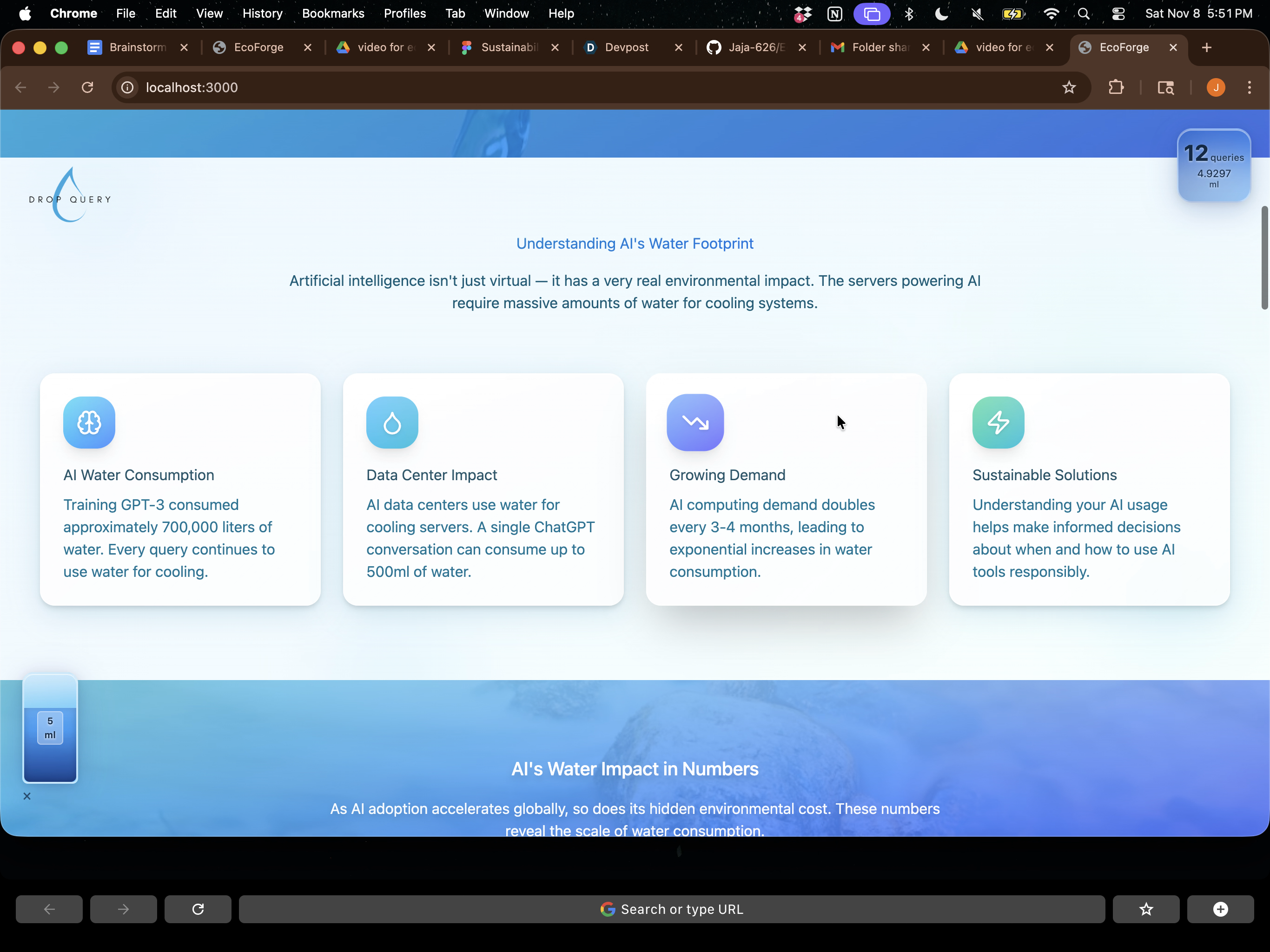The image size is (1270, 952).
Task: Click the trending arrow icon on Growing Demand card
Action: pyautogui.click(x=695, y=423)
